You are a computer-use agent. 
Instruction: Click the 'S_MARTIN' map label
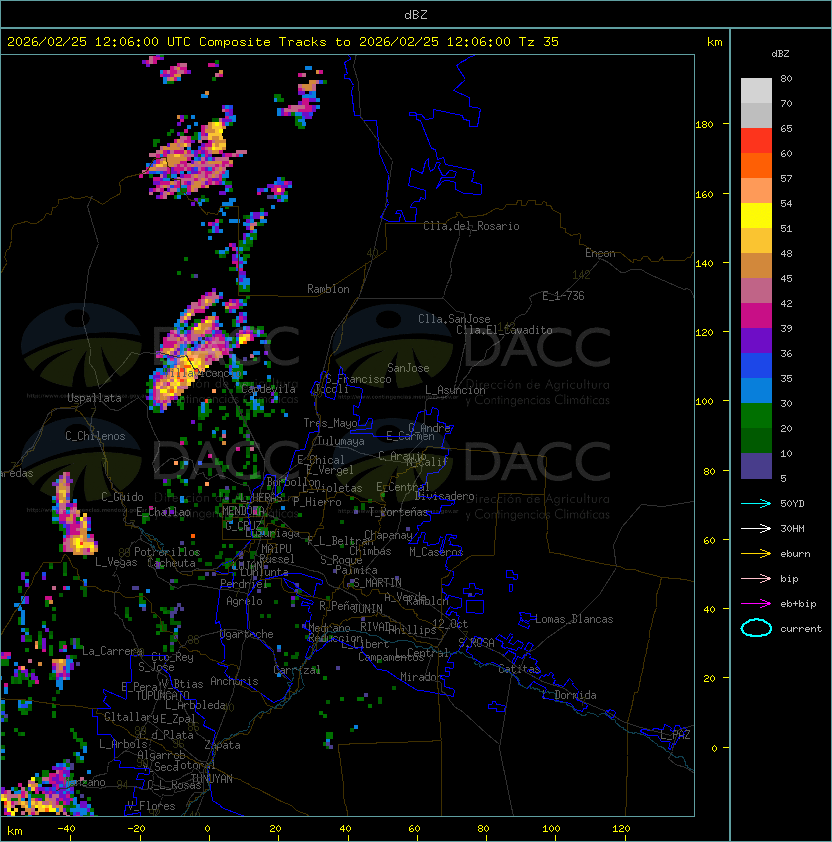click(377, 583)
